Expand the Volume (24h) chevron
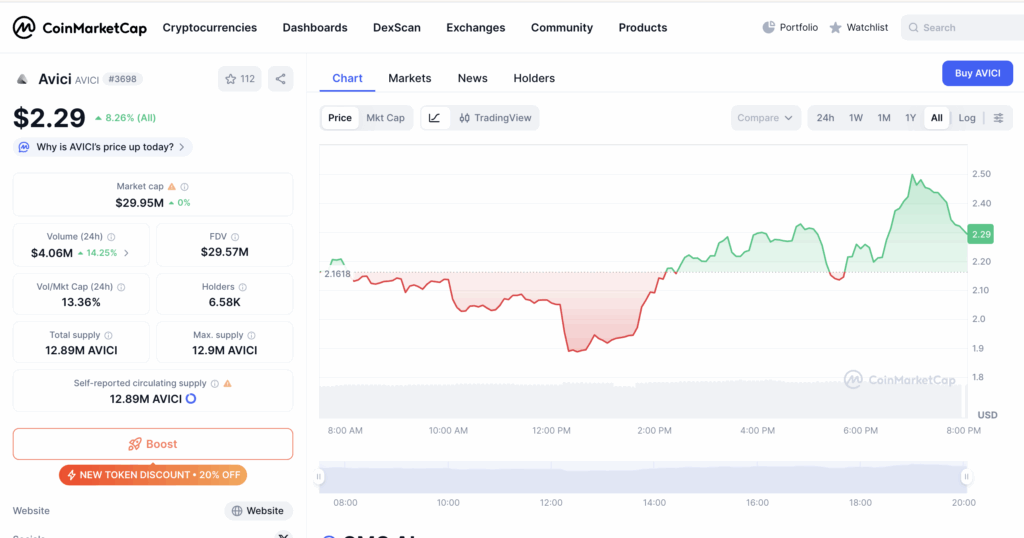 pyautogui.click(x=126, y=253)
